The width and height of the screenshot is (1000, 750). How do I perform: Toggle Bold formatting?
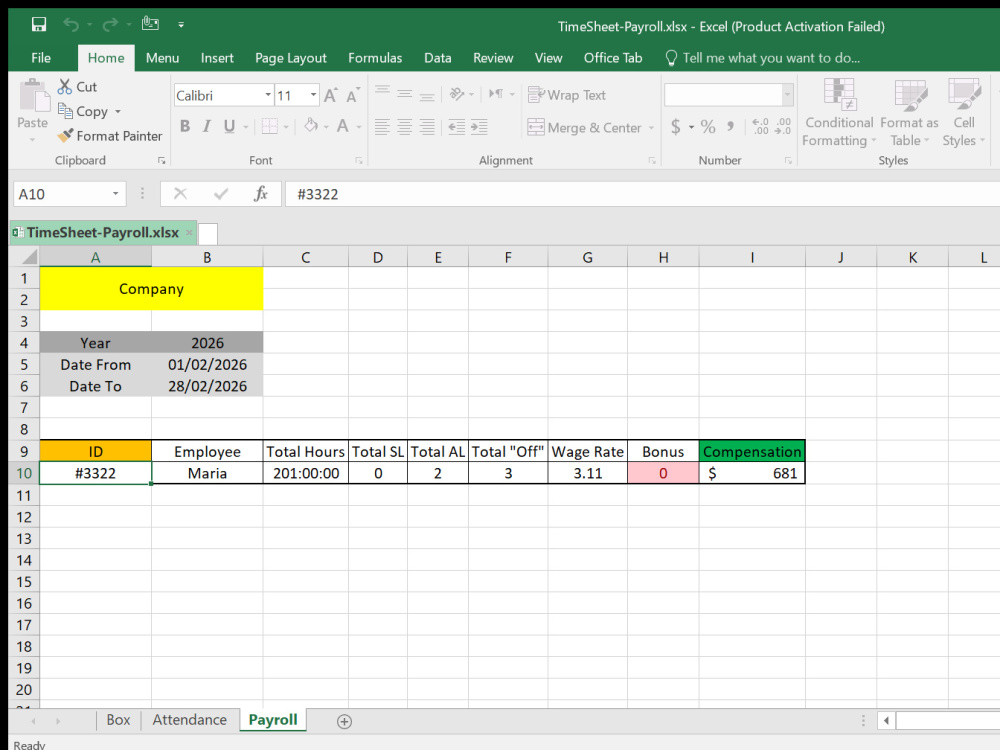185,126
